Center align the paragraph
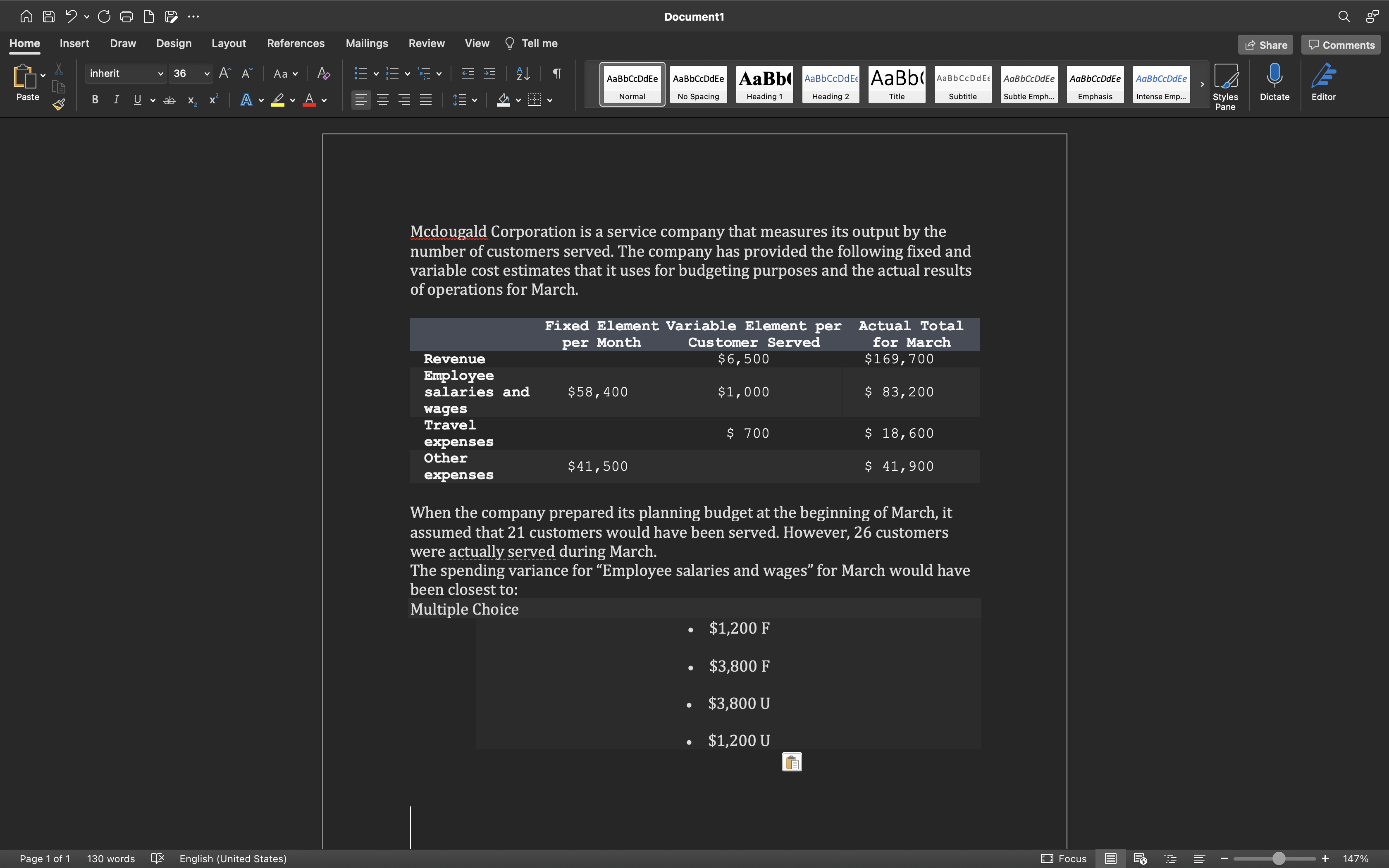1389x868 pixels. 383,100
